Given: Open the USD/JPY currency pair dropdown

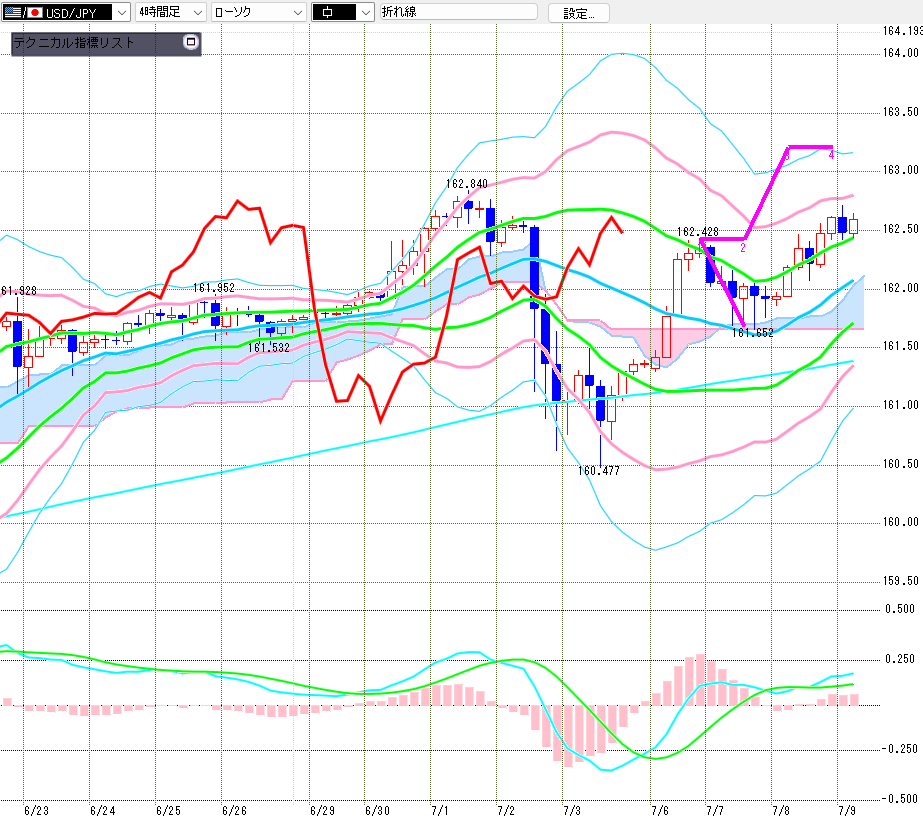Looking at the screenshot, I should click(121, 12).
